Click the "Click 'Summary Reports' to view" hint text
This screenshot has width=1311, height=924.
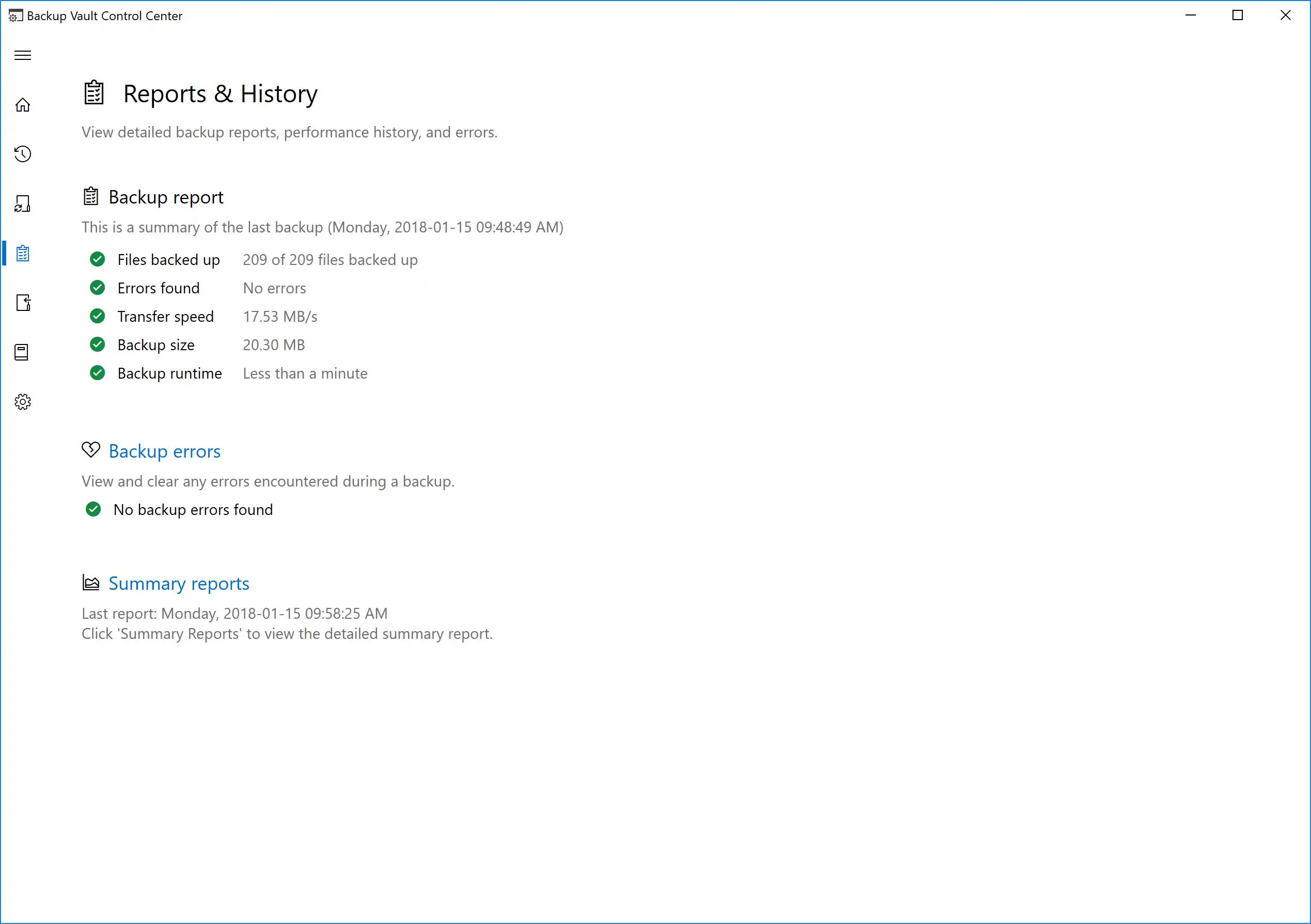point(287,634)
